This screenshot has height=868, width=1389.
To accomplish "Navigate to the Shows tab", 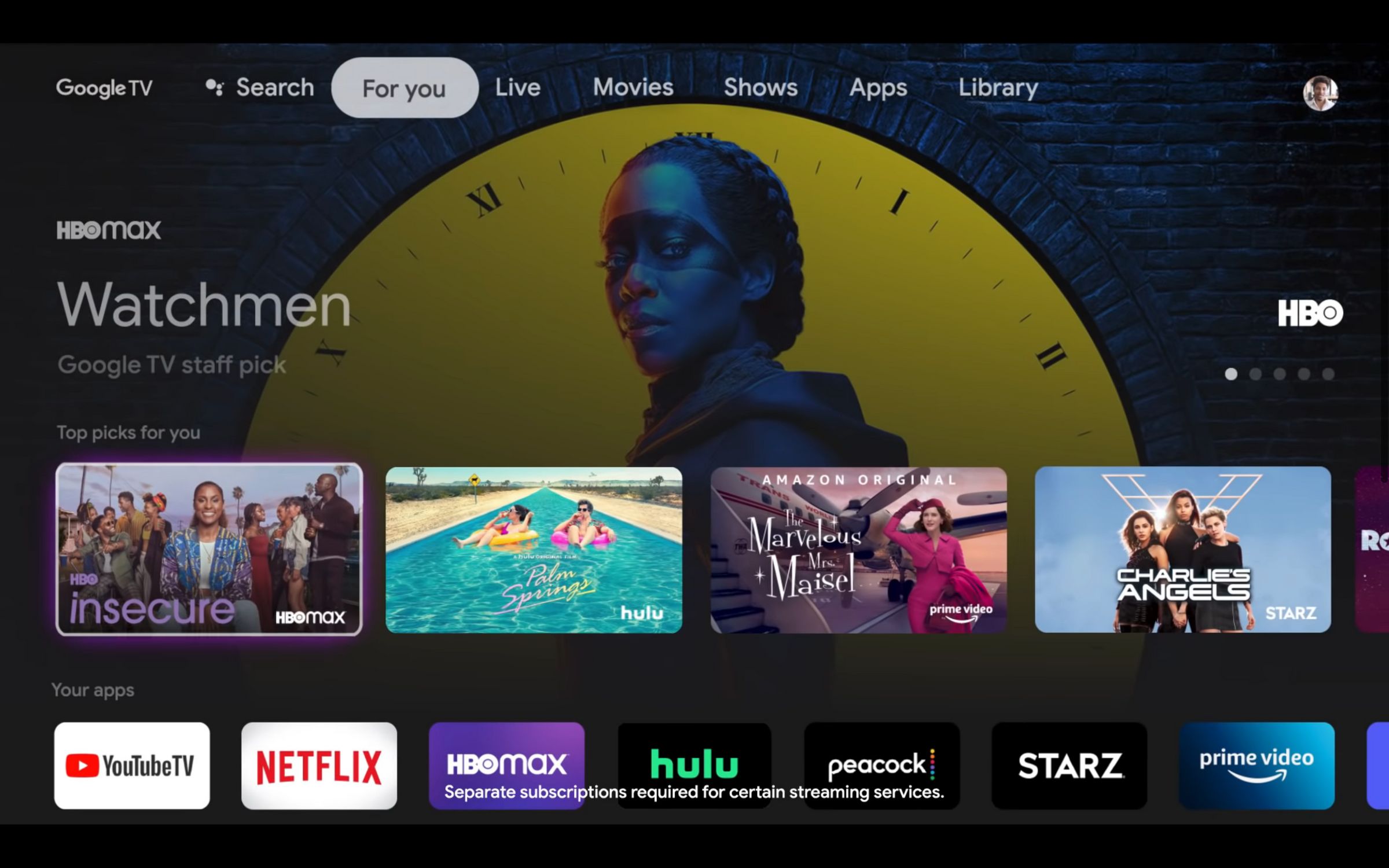I will pos(760,88).
